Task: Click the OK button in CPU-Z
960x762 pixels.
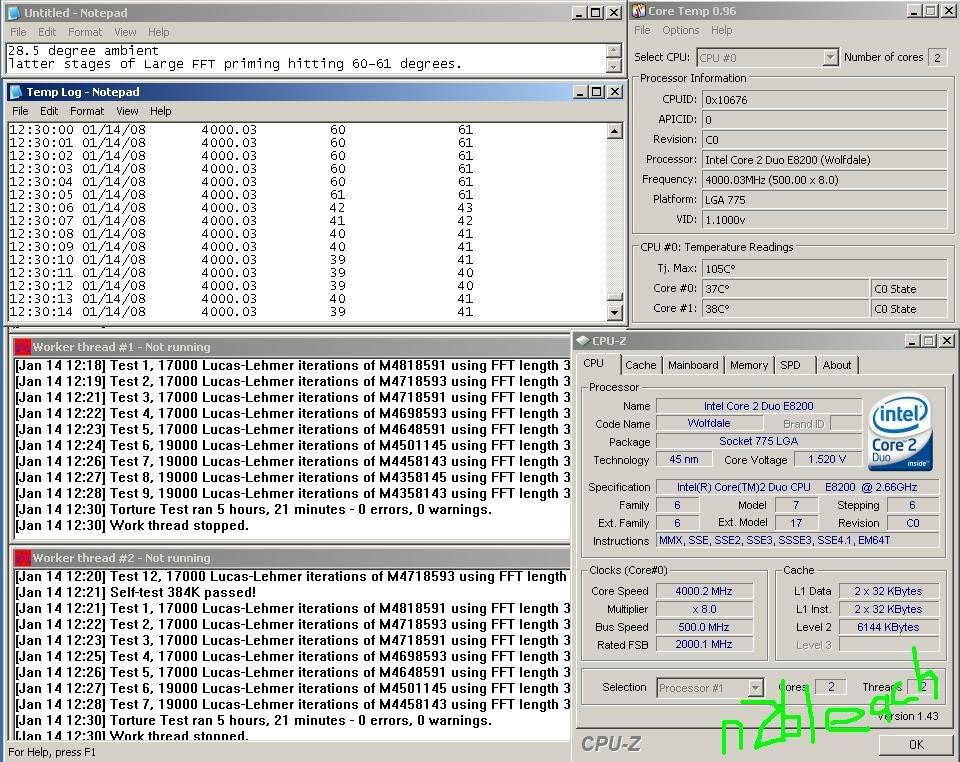Action: click(x=916, y=745)
